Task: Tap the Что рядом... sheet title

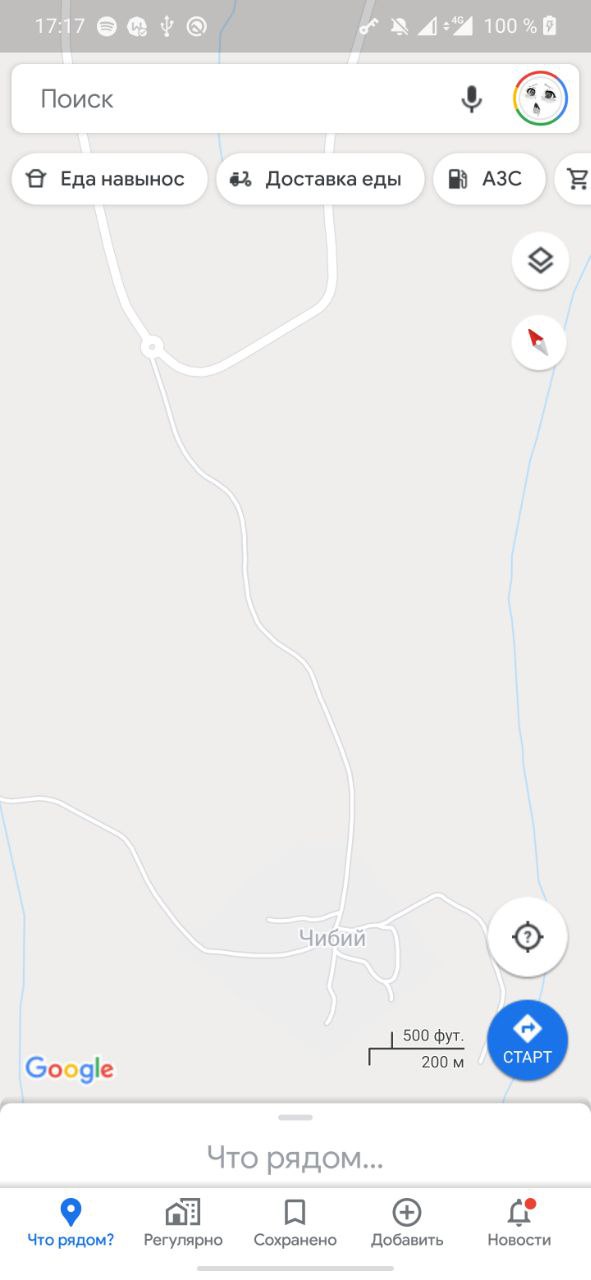Action: pyautogui.click(x=295, y=1158)
